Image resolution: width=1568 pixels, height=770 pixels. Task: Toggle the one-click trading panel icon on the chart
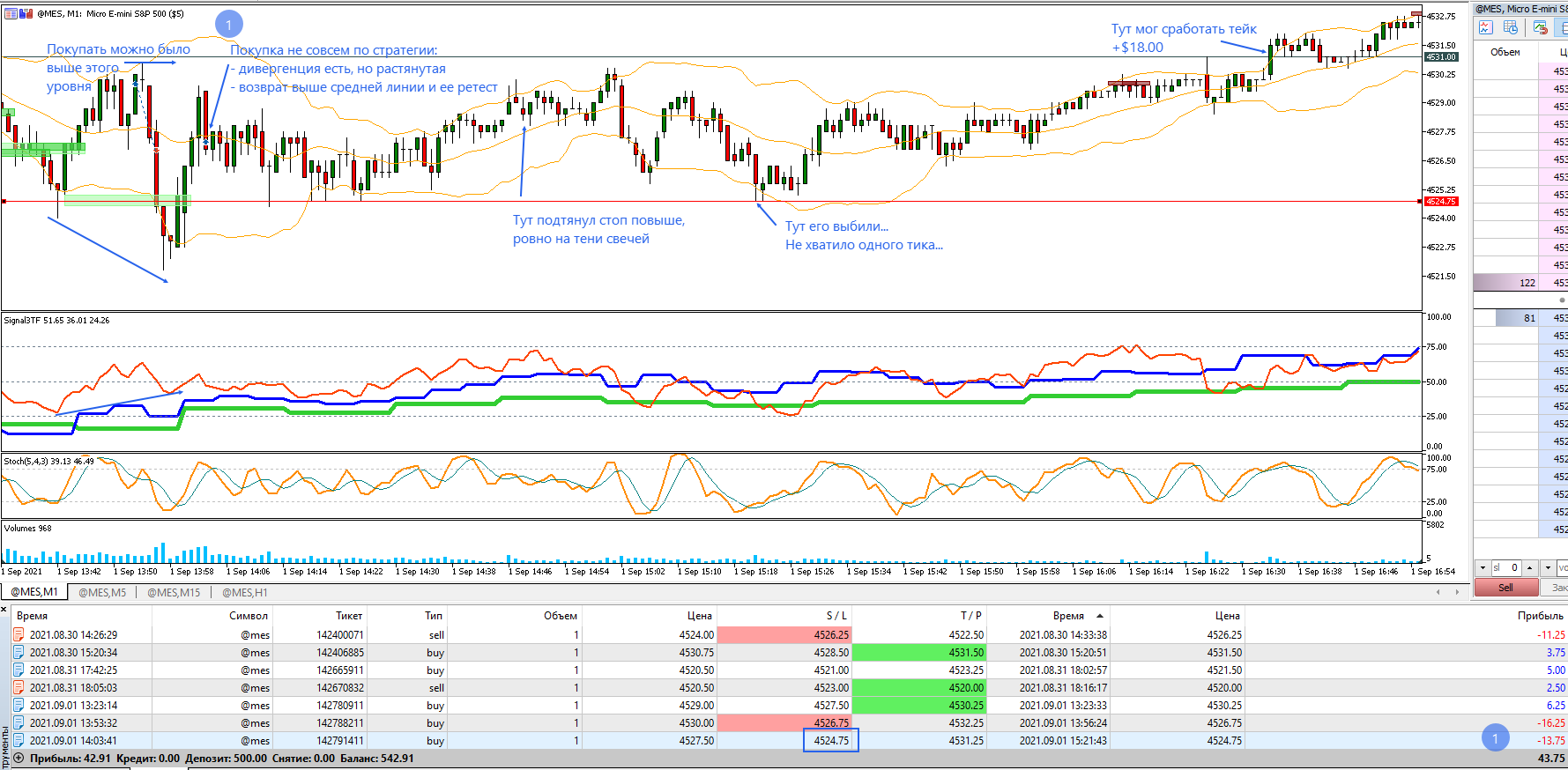(x=26, y=13)
